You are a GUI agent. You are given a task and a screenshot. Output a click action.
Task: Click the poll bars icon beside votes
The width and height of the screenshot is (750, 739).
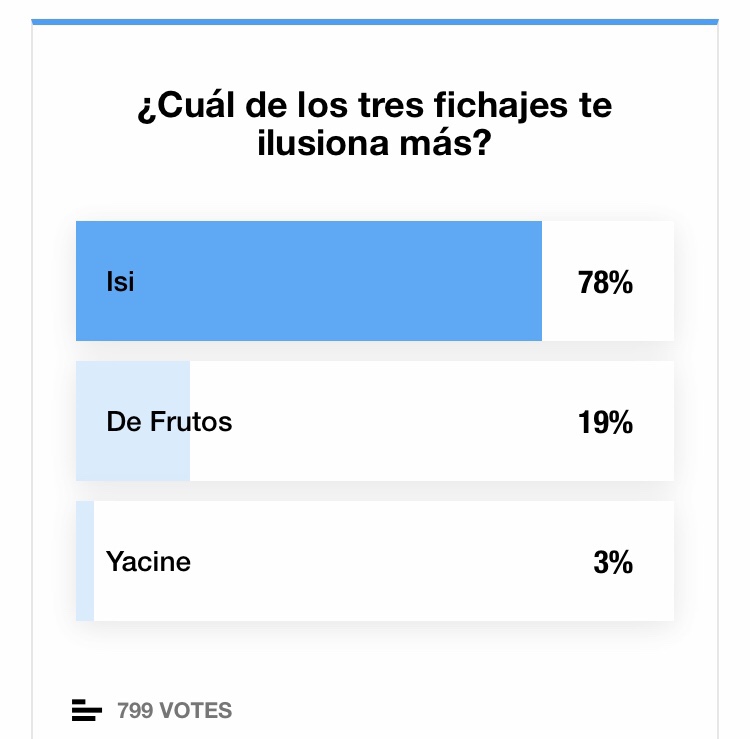(87, 711)
